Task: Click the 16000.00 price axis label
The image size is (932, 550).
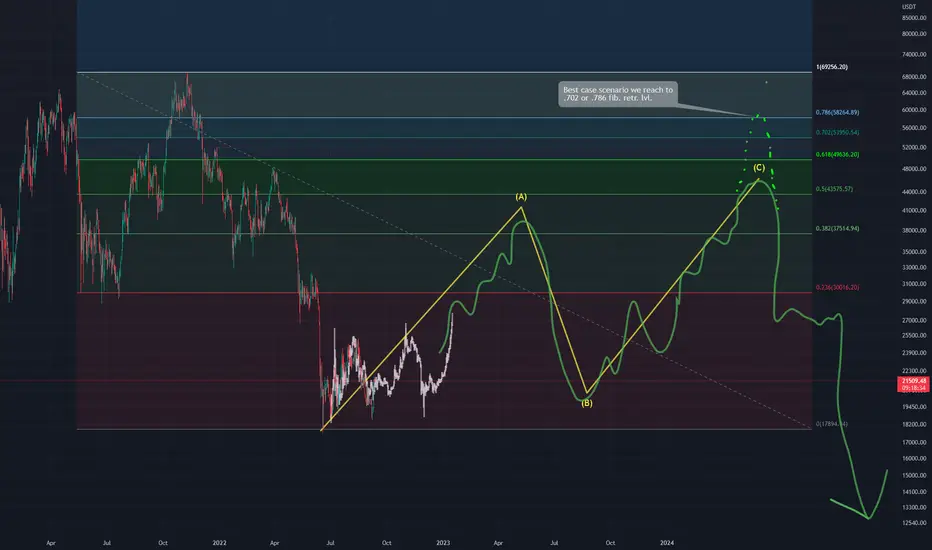Action: tap(914, 458)
